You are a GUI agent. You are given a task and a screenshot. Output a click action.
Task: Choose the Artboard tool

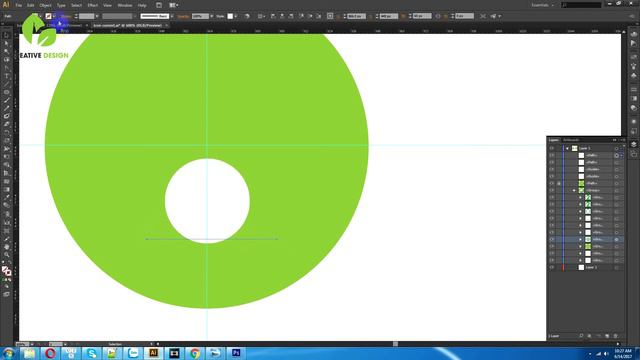point(6,231)
